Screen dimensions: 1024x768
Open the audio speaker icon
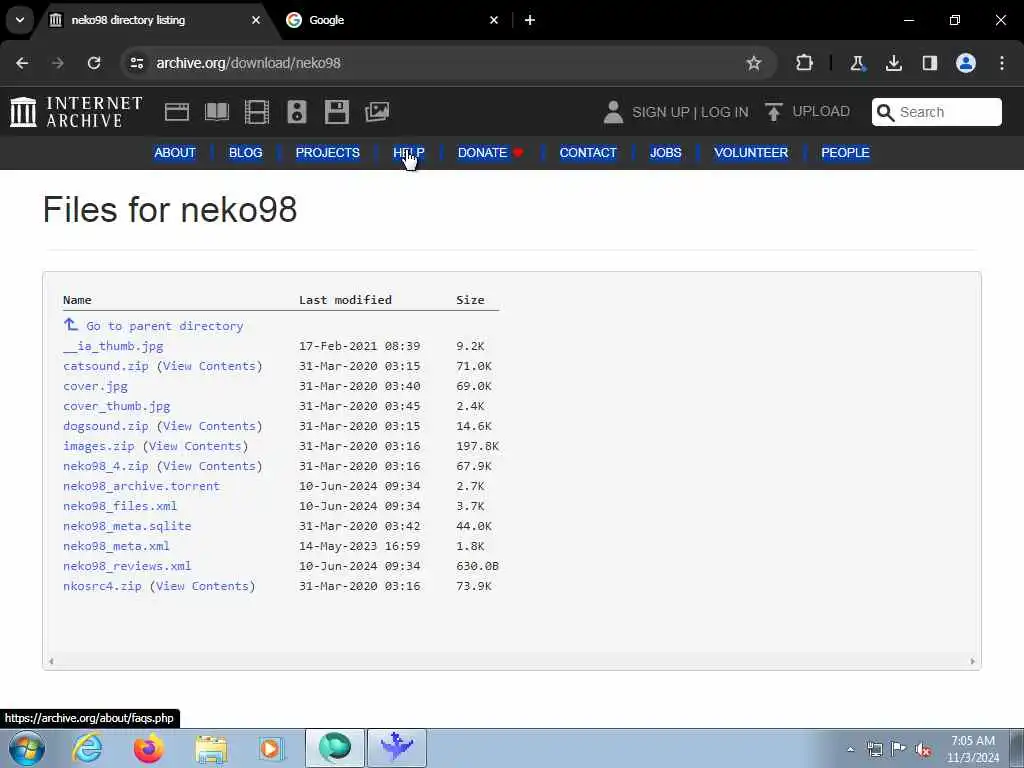click(x=296, y=112)
